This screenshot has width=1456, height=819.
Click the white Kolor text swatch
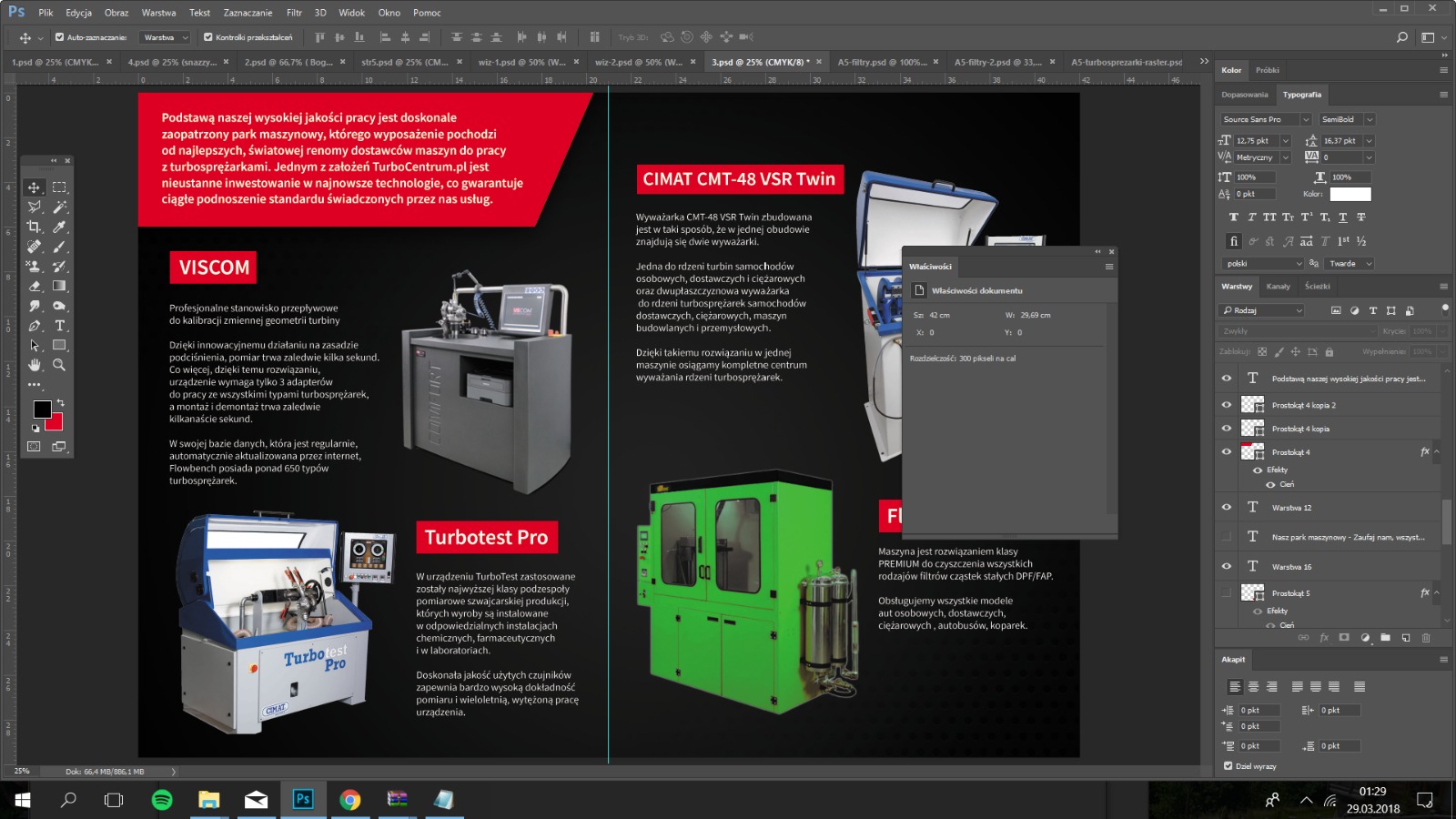tap(1350, 194)
